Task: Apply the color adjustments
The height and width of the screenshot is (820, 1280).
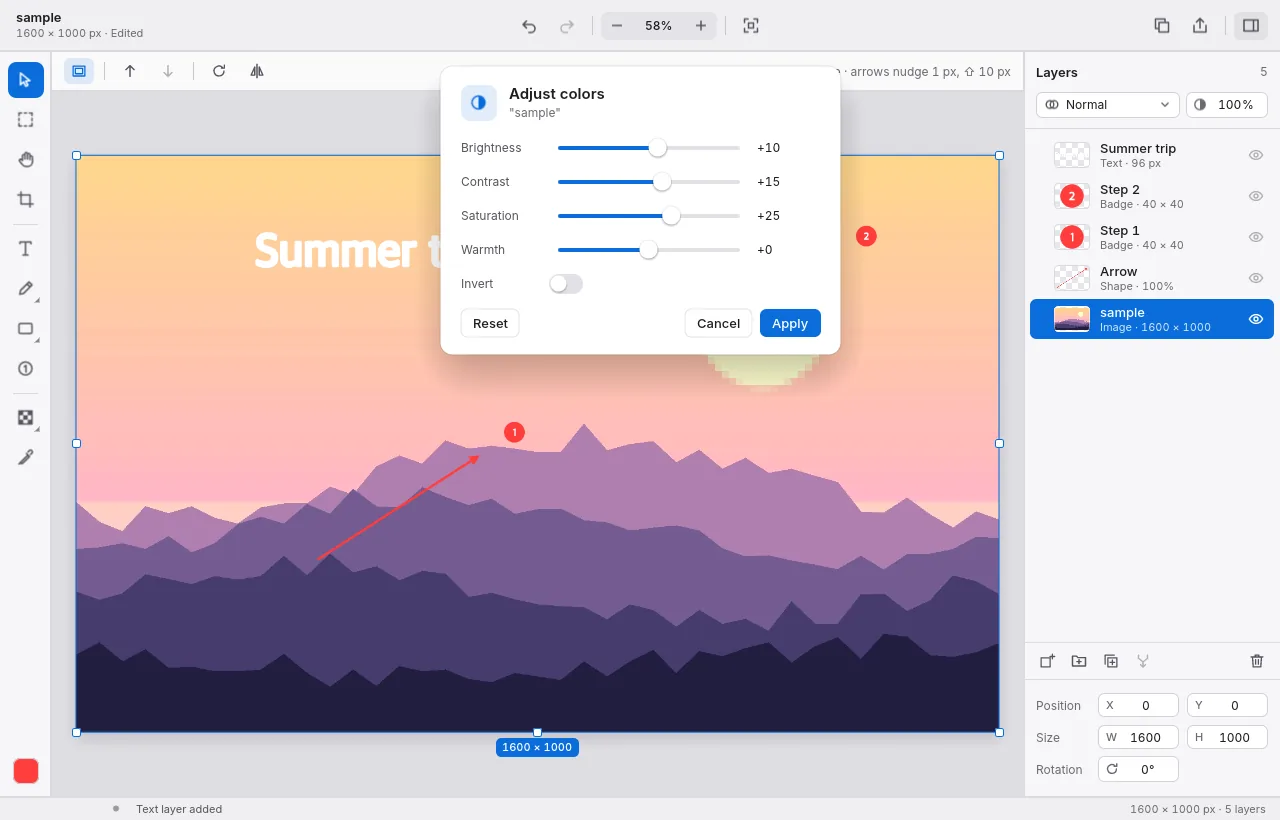Action: click(790, 323)
